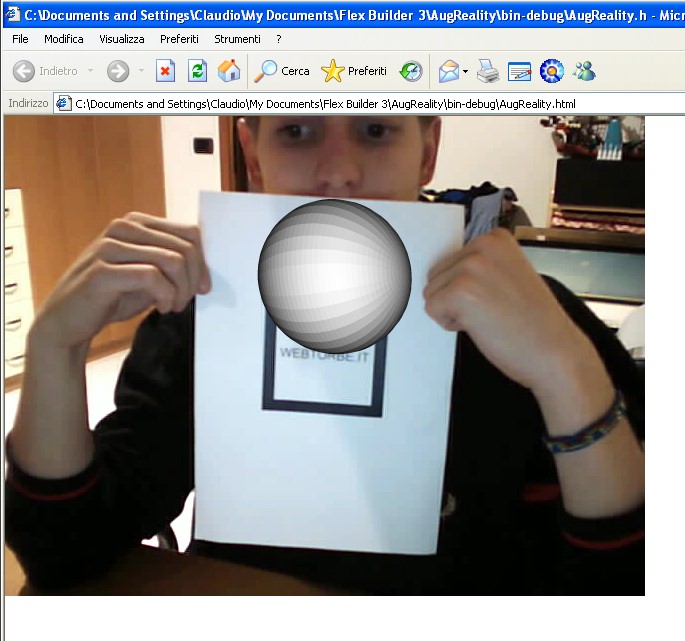The width and height of the screenshot is (685, 641).
Task: Click the webcam video with grey sphere
Action: [325, 355]
